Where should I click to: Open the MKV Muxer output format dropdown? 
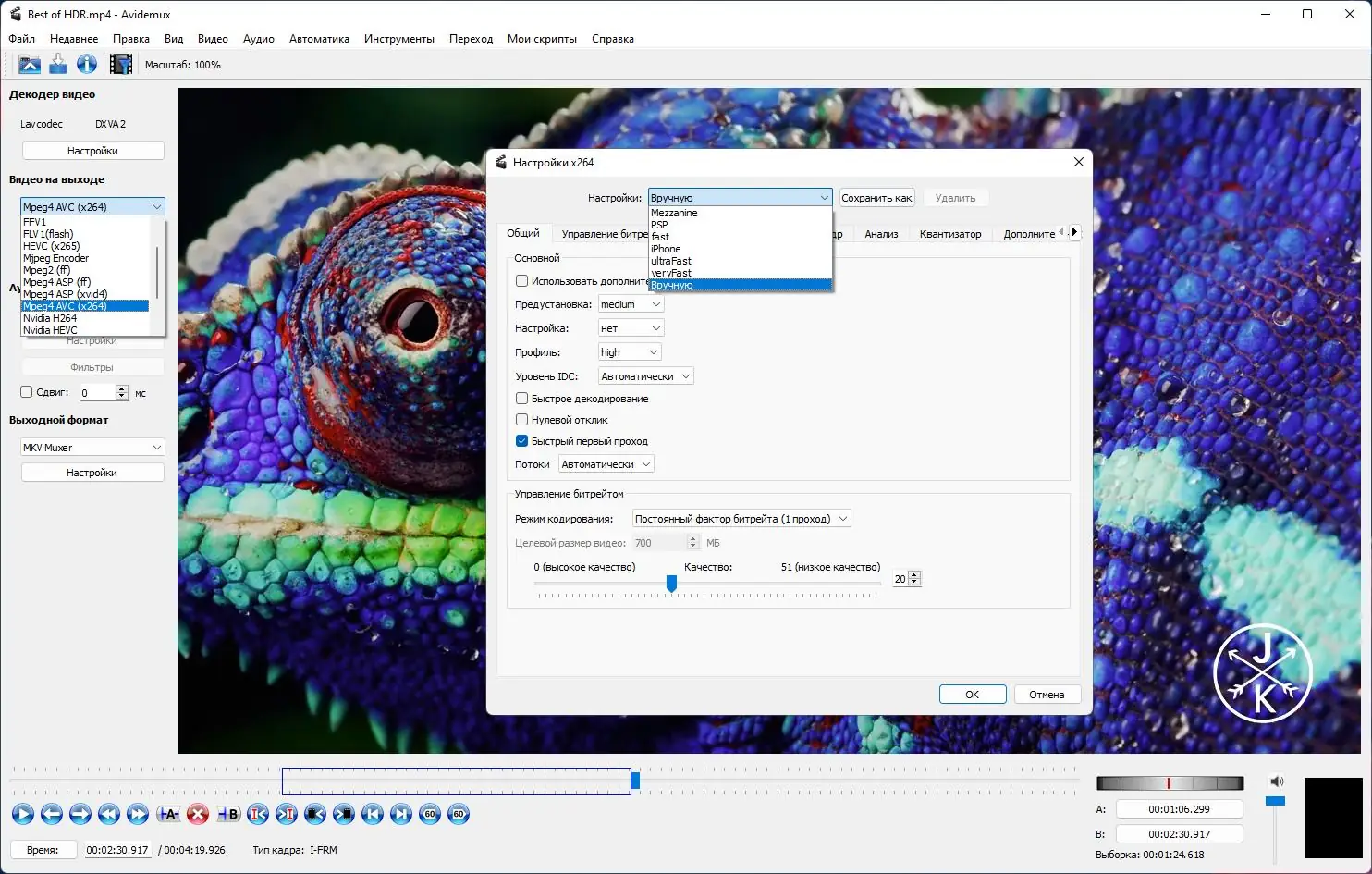click(92, 448)
